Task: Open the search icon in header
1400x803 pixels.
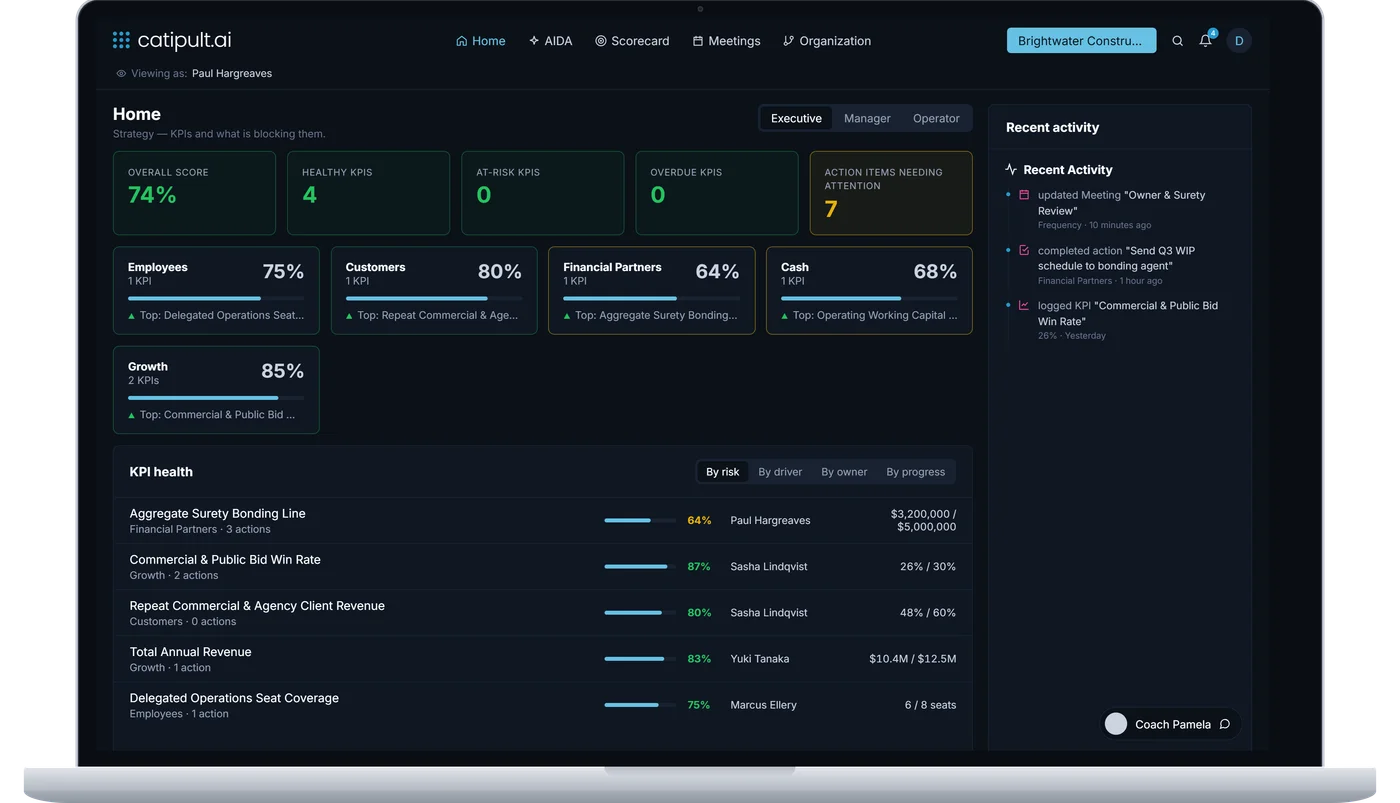Action: tap(1177, 41)
